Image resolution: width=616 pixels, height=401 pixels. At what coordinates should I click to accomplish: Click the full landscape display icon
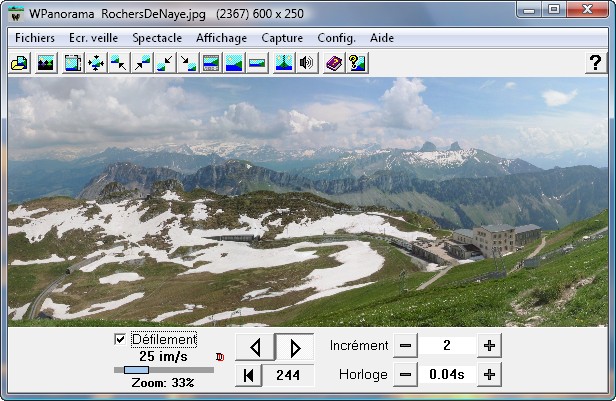tap(234, 63)
